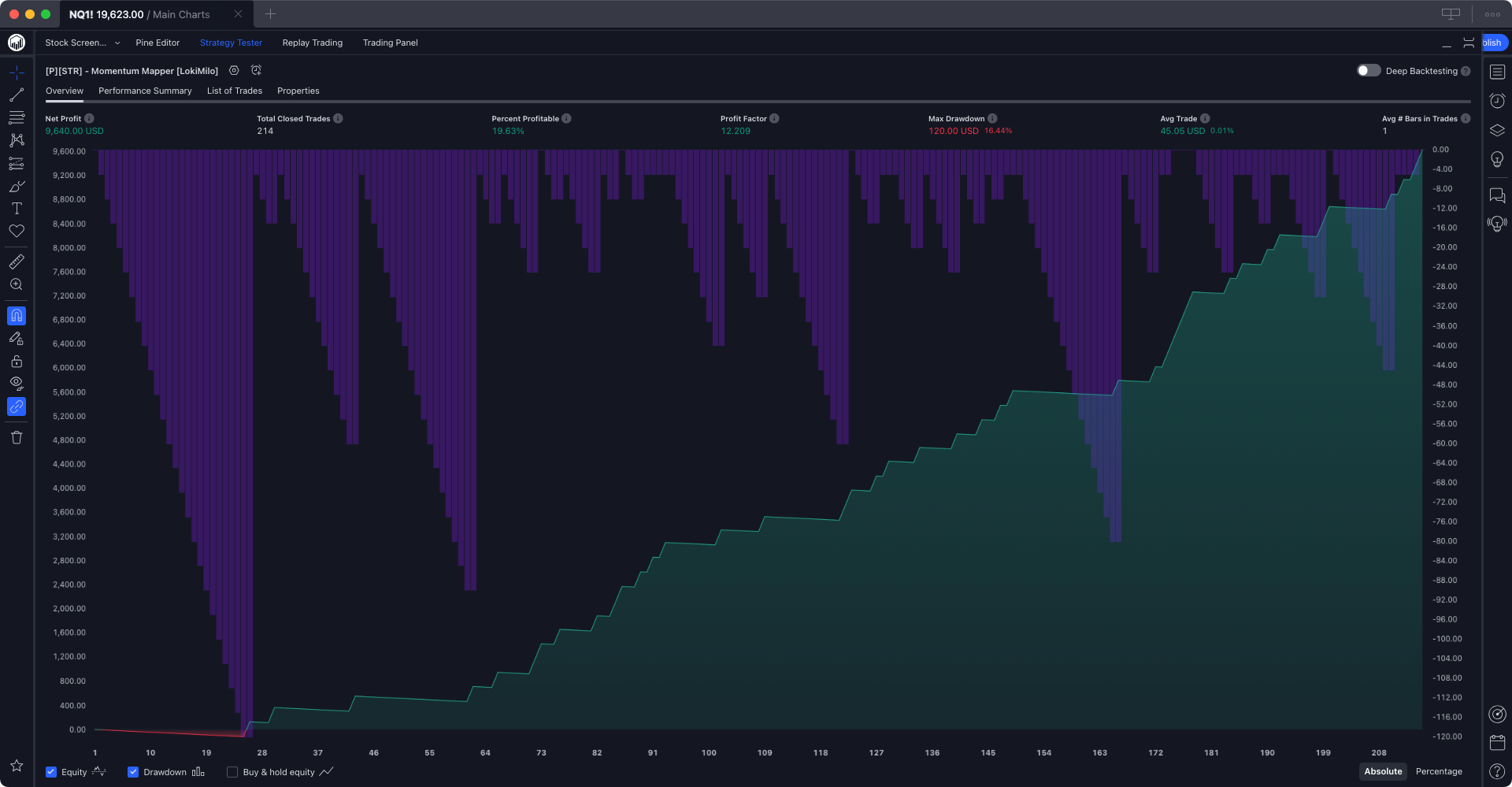This screenshot has height=787, width=1512.
Task: Switch to the Pine Editor panel
Action: [157, 43]
